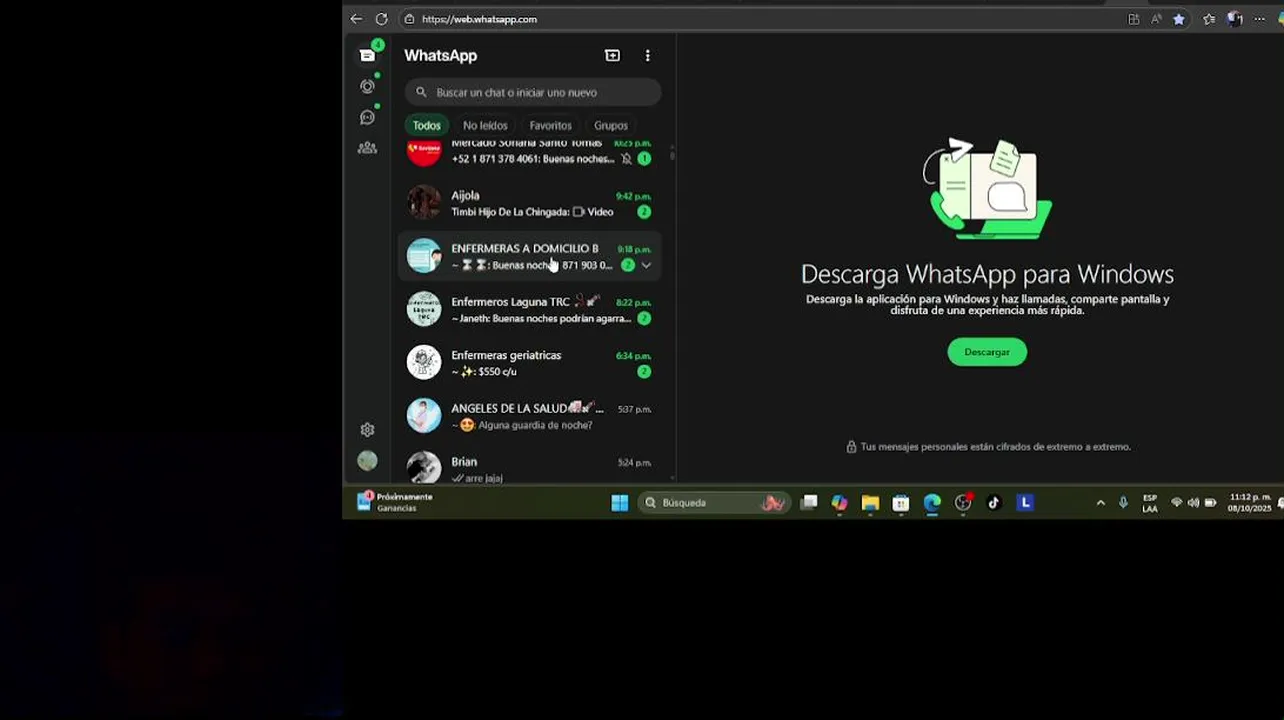Click the site info lock icon
This screenshot has width=1284, height=720.
click(409, 19)
